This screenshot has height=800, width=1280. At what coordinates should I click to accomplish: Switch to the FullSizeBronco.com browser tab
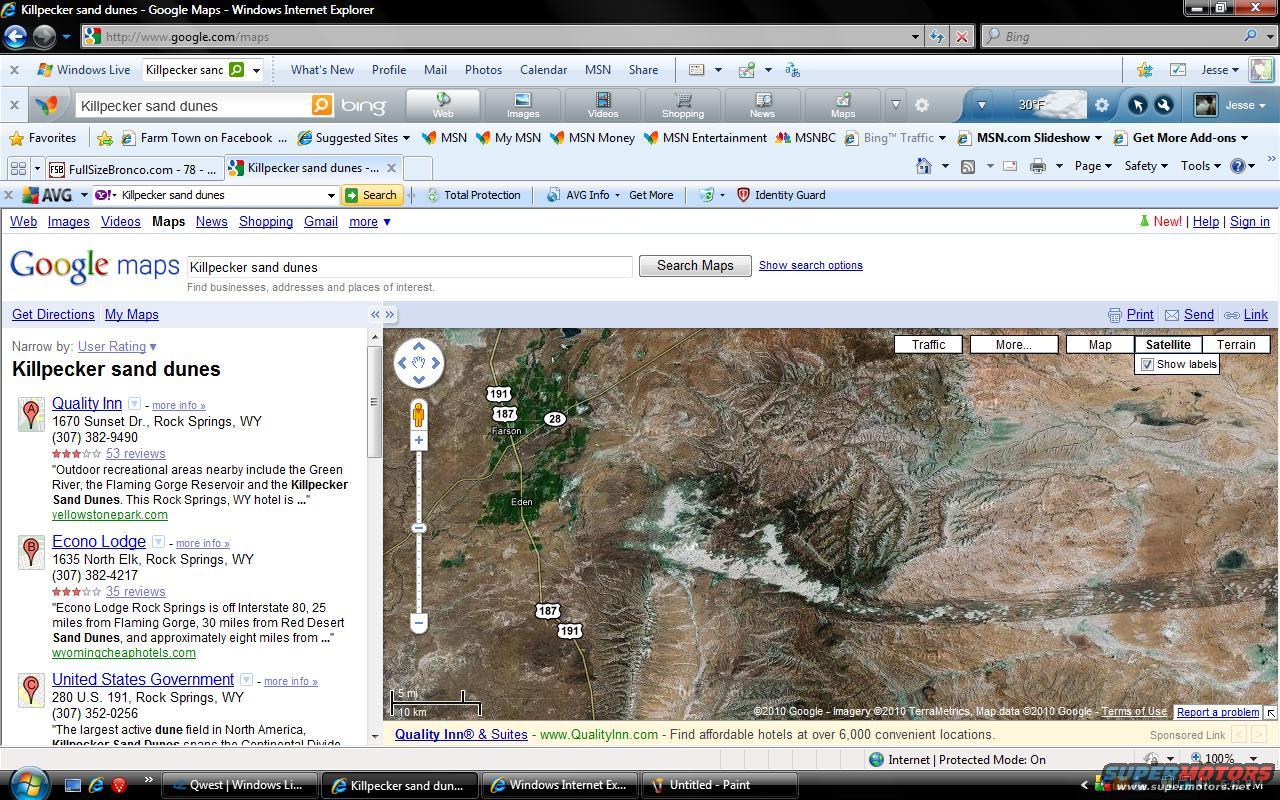[x=134, y=169]
